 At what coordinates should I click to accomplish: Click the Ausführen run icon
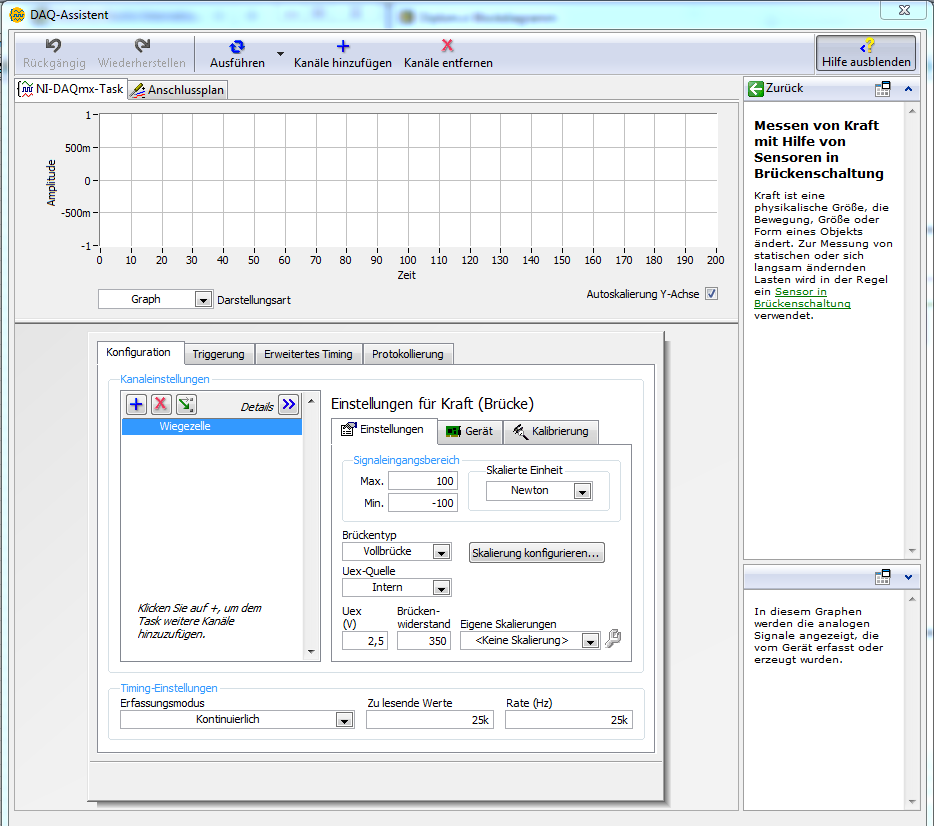pos(237,47)
